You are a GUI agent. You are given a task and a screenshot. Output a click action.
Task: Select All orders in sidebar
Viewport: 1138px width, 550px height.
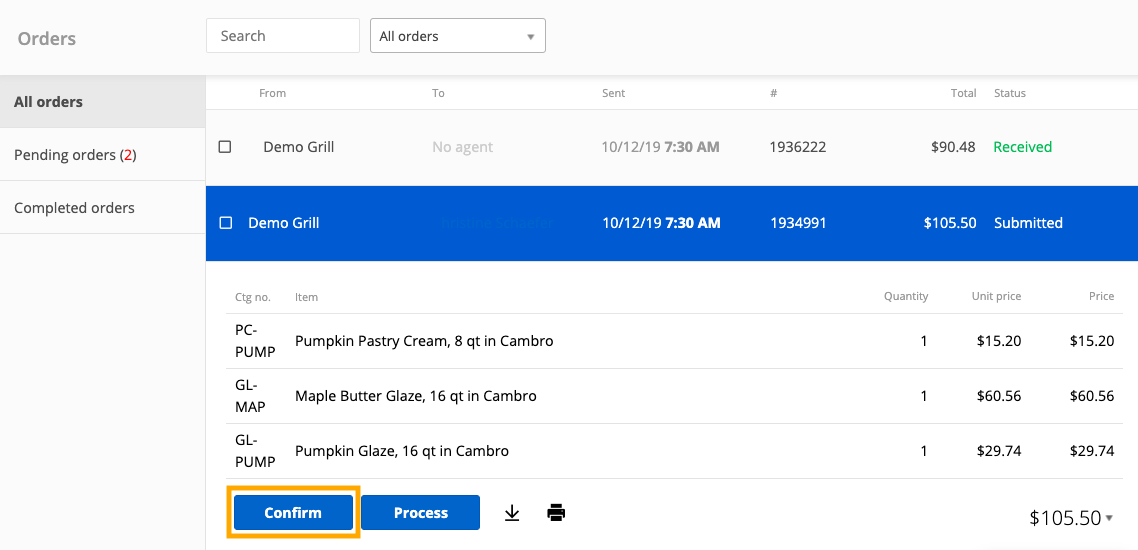pos(102,102)
